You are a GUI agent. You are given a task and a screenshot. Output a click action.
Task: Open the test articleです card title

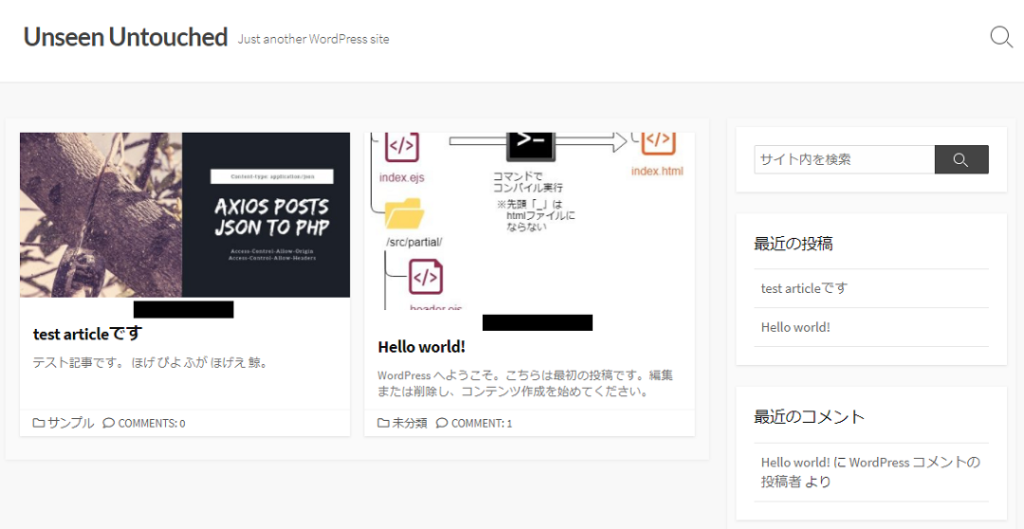coord(88,334)
